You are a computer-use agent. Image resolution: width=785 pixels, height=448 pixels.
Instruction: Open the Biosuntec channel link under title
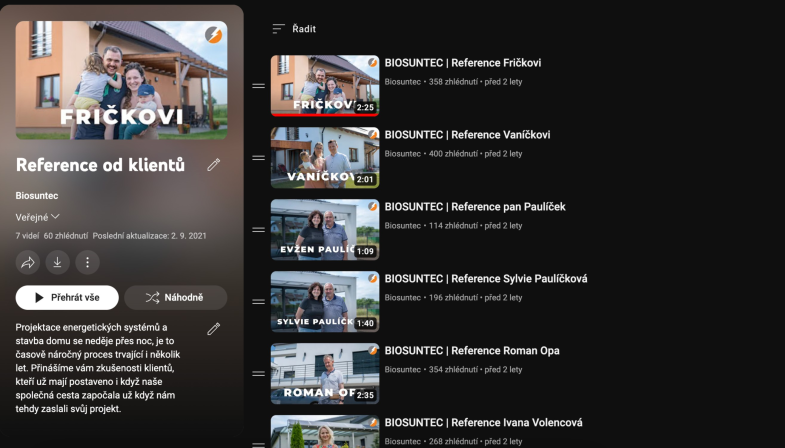[x=37, y=196]
